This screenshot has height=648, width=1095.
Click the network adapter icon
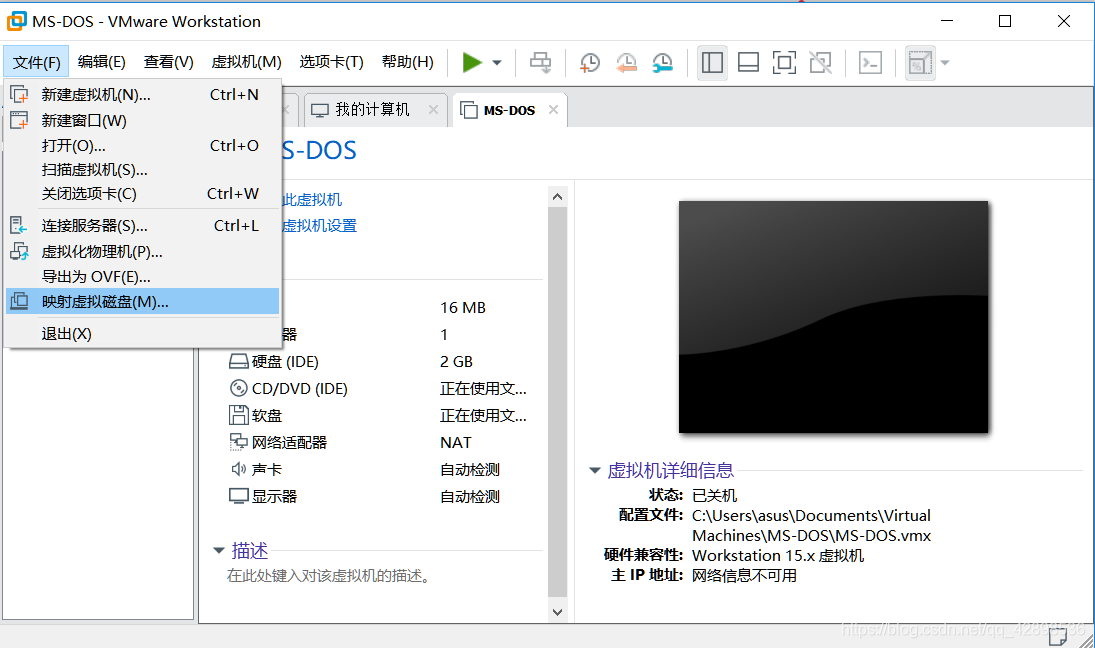[x=239, y=442]
